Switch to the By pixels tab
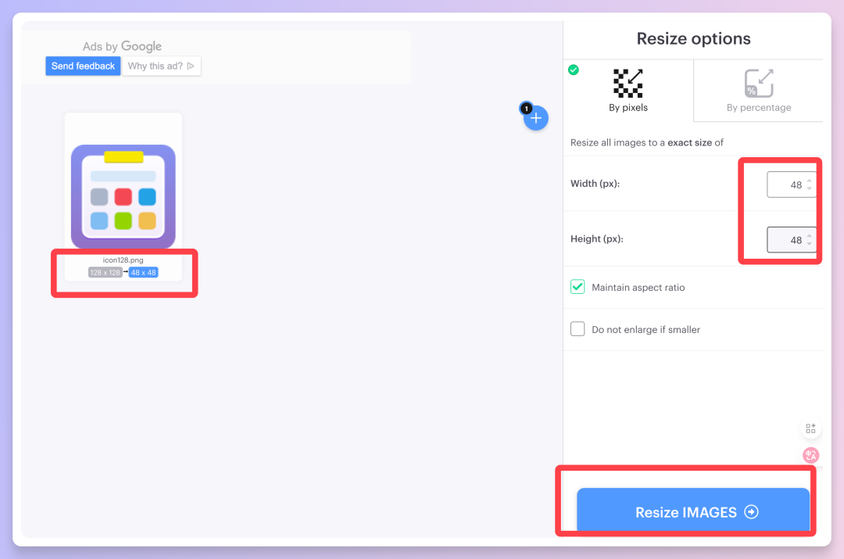 628,91
